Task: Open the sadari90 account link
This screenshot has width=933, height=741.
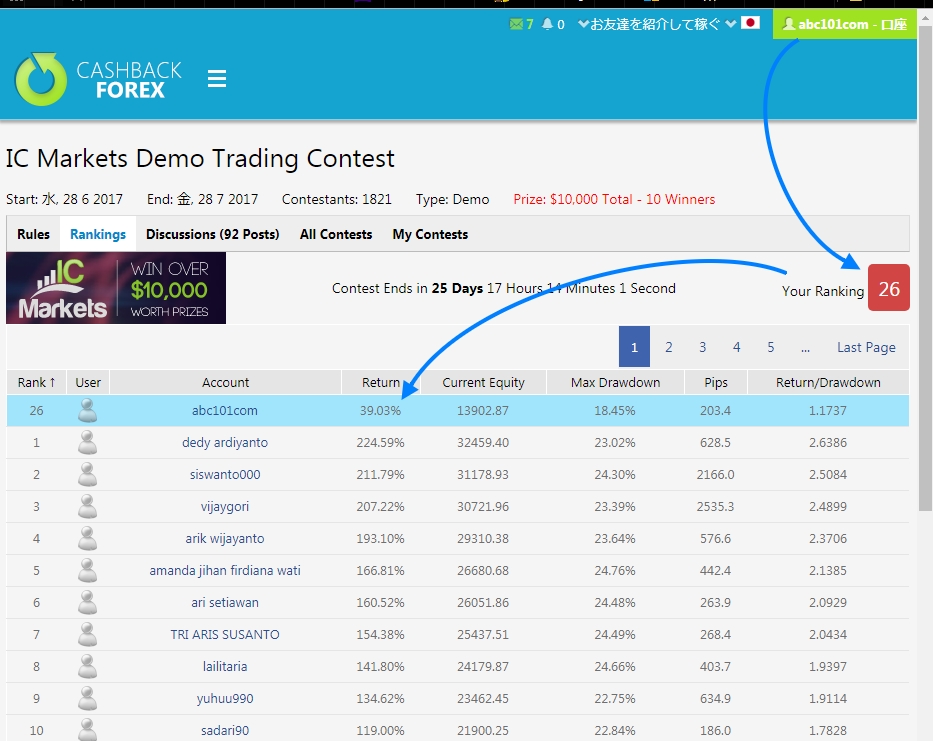Action: click(225, 730)
